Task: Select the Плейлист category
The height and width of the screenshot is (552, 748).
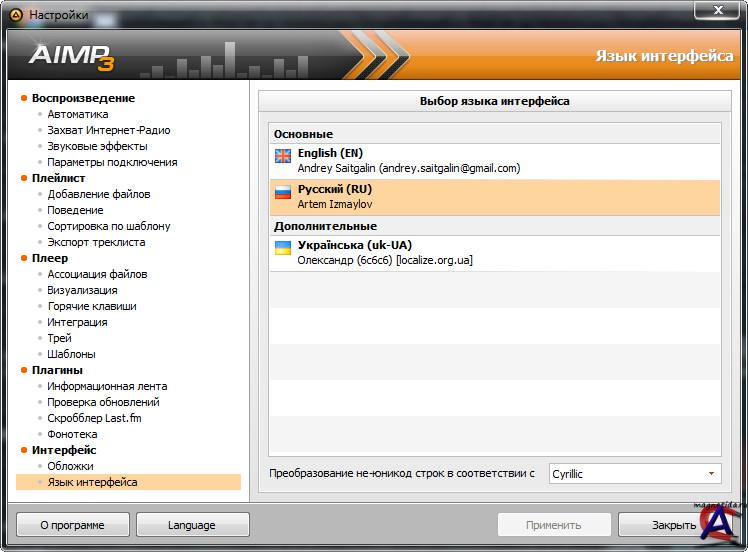Action: tap(58, 178)
